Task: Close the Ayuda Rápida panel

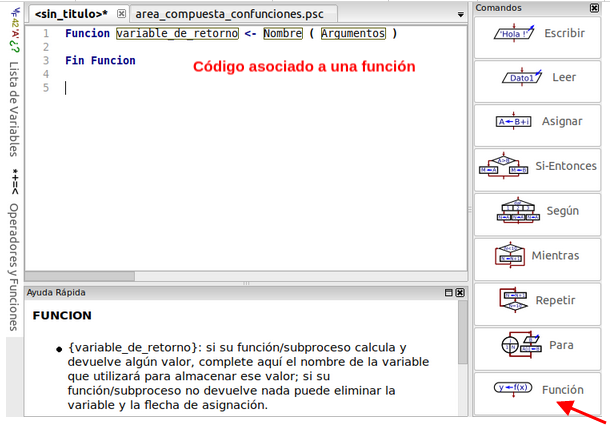Action: click(x=460, y=293)
